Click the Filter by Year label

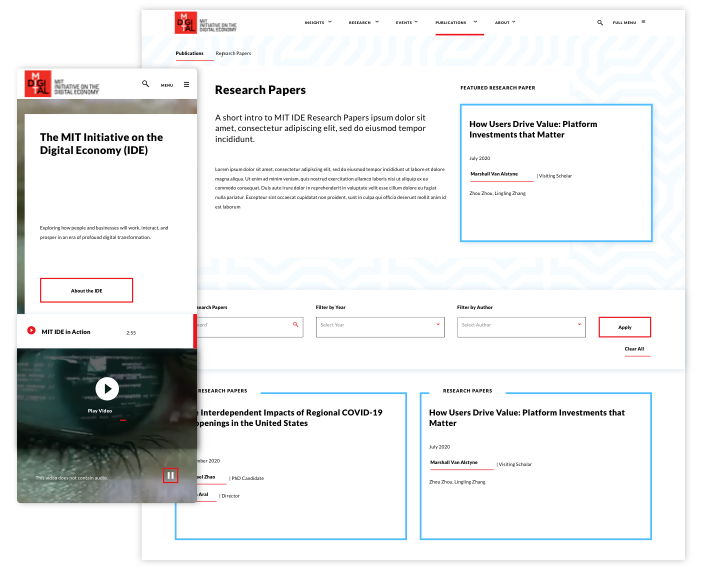tap(330, 307)
